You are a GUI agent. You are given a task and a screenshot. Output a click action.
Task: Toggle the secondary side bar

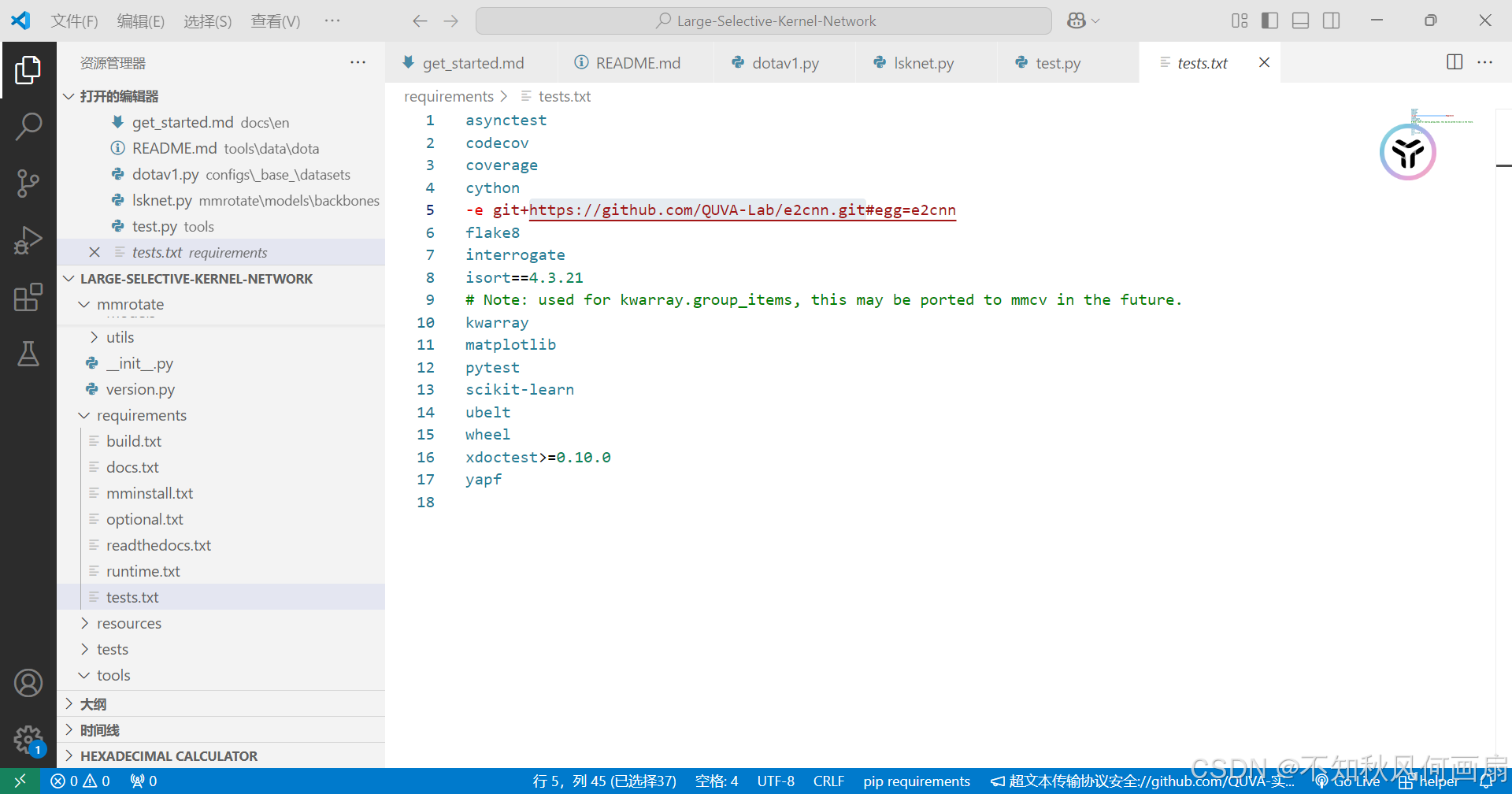point(1331,21)
